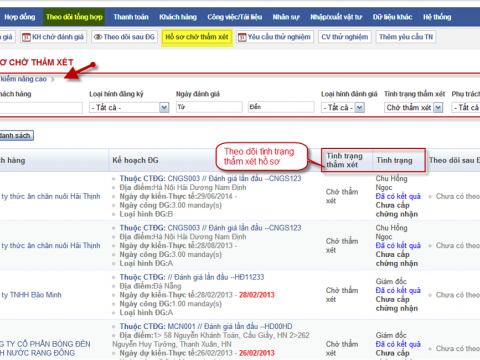The height and width of the screenshot is (360, 480).
Task: Click calendar icon on KH chờ đánh giá
Action: tap(26, 37)
